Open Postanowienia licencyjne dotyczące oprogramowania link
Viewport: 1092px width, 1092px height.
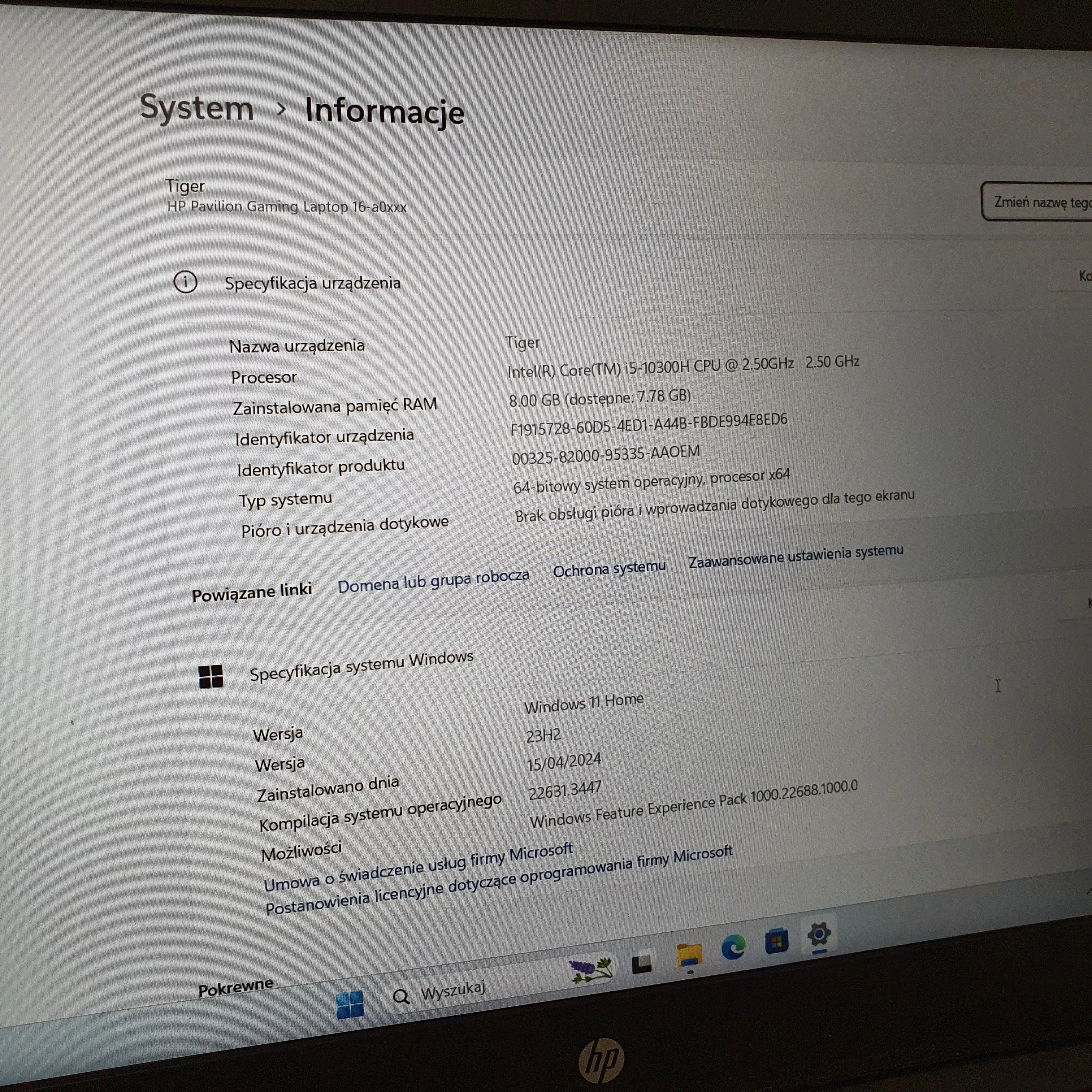click(x=499, y=879)
